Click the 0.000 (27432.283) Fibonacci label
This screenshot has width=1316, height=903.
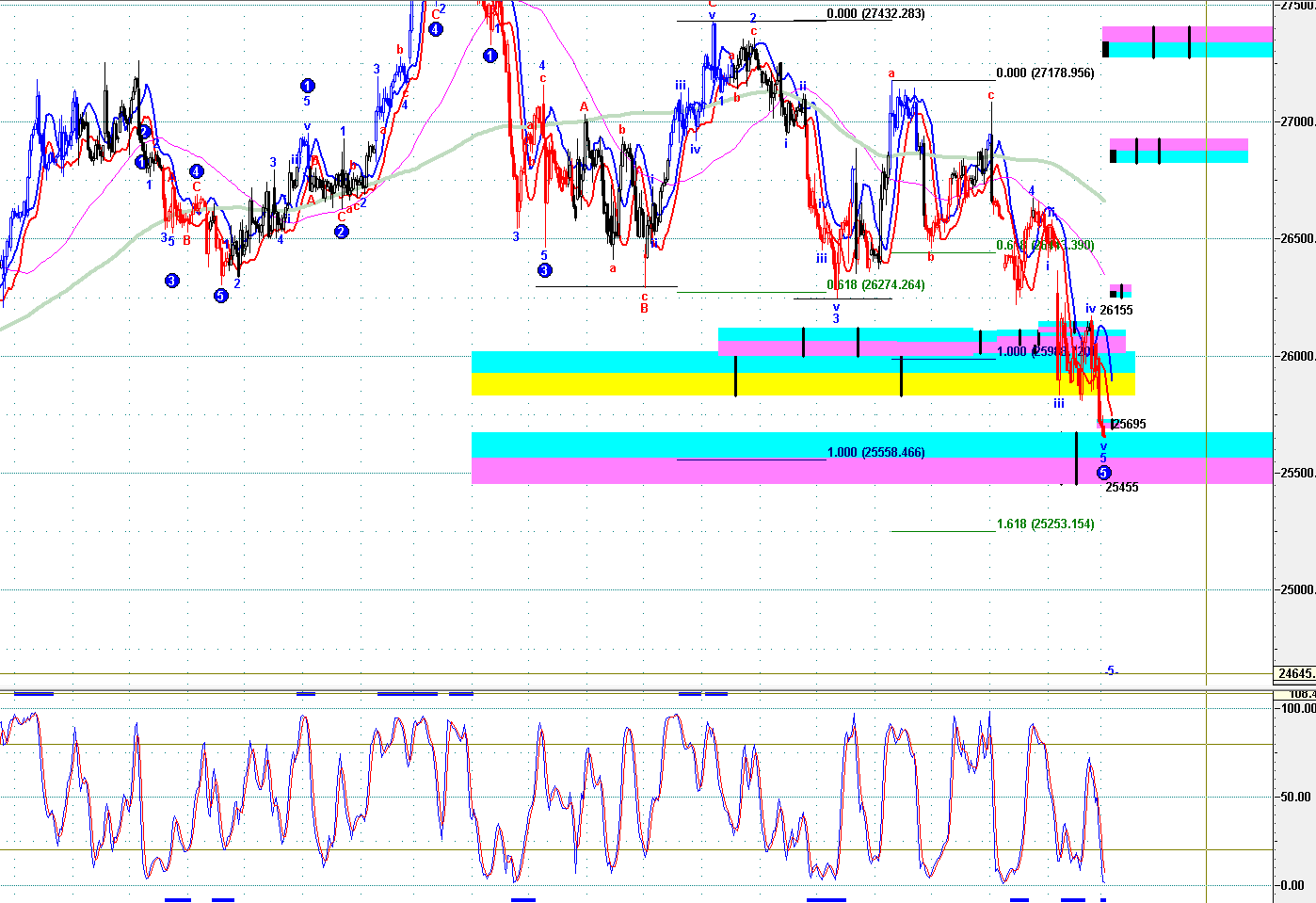coord(875,14)
